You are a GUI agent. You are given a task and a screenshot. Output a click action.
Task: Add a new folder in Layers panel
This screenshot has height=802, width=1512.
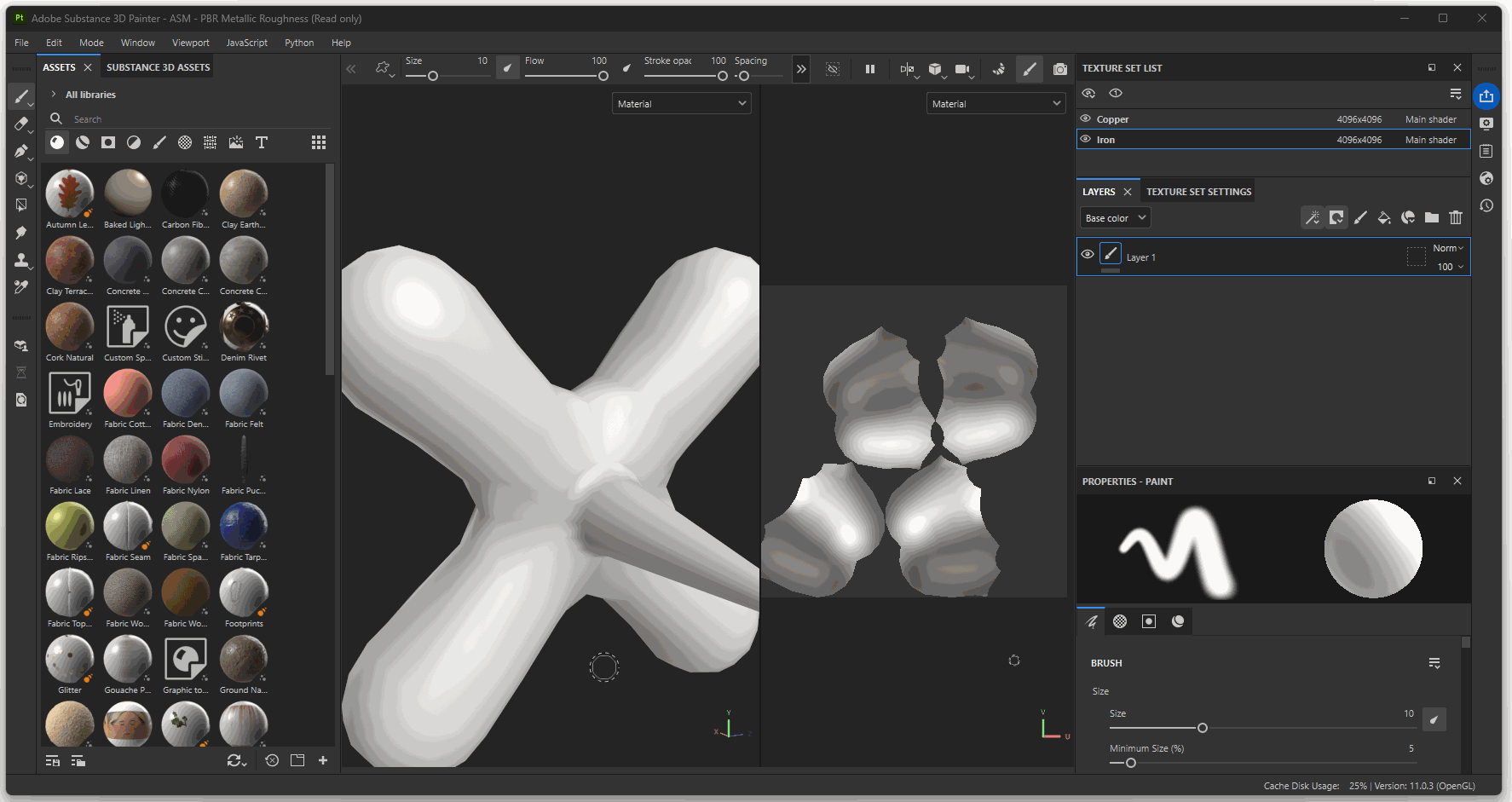(x=1432, y=218)
